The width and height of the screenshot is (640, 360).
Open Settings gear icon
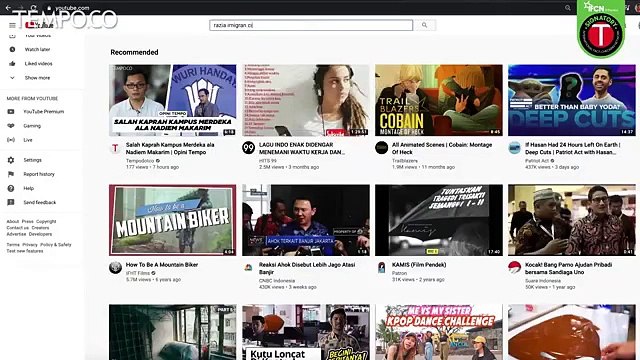(x=11, y=160)
